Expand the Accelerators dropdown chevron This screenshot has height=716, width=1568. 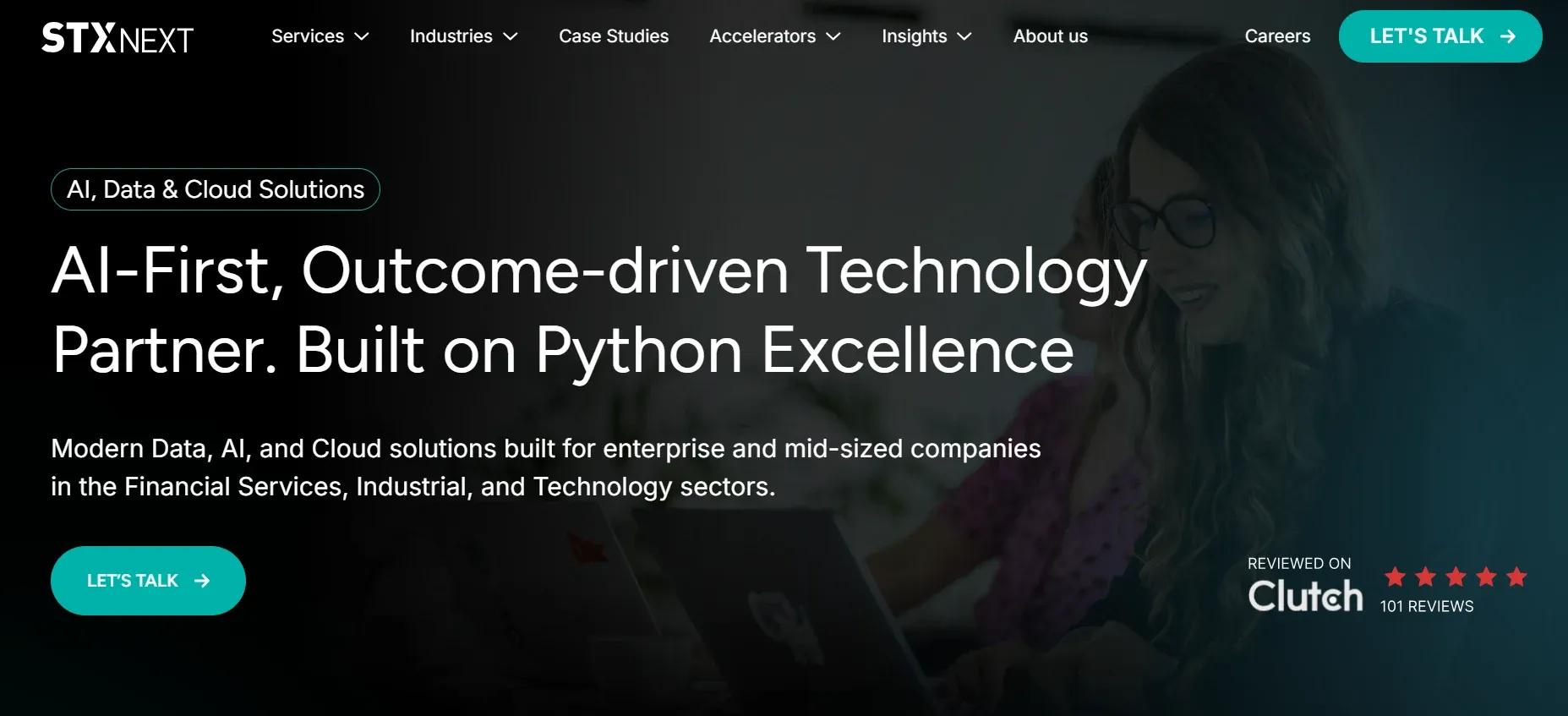tap(833, 36)
